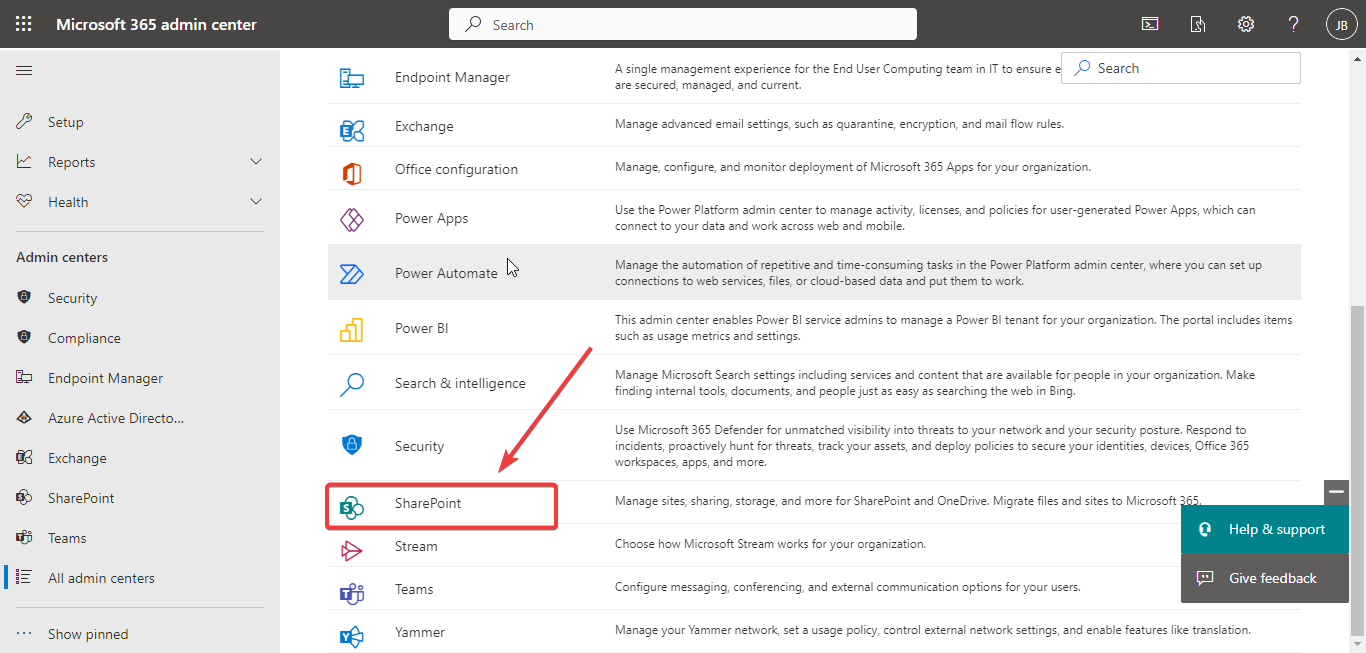Viewport: 1366px width, 653px height.
Task: Focus the admin centers list Search box
Action: 1181,68
